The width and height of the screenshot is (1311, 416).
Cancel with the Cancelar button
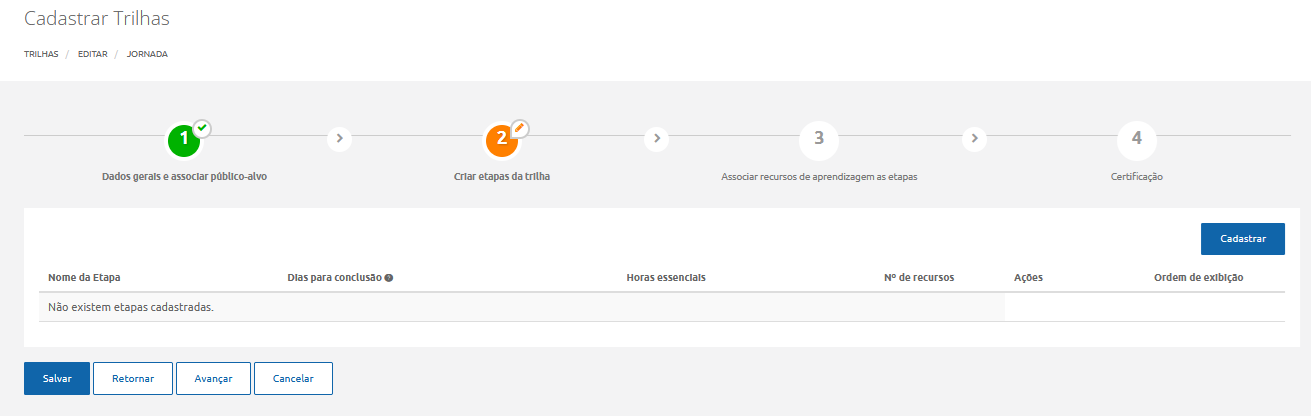click(293, 379)
